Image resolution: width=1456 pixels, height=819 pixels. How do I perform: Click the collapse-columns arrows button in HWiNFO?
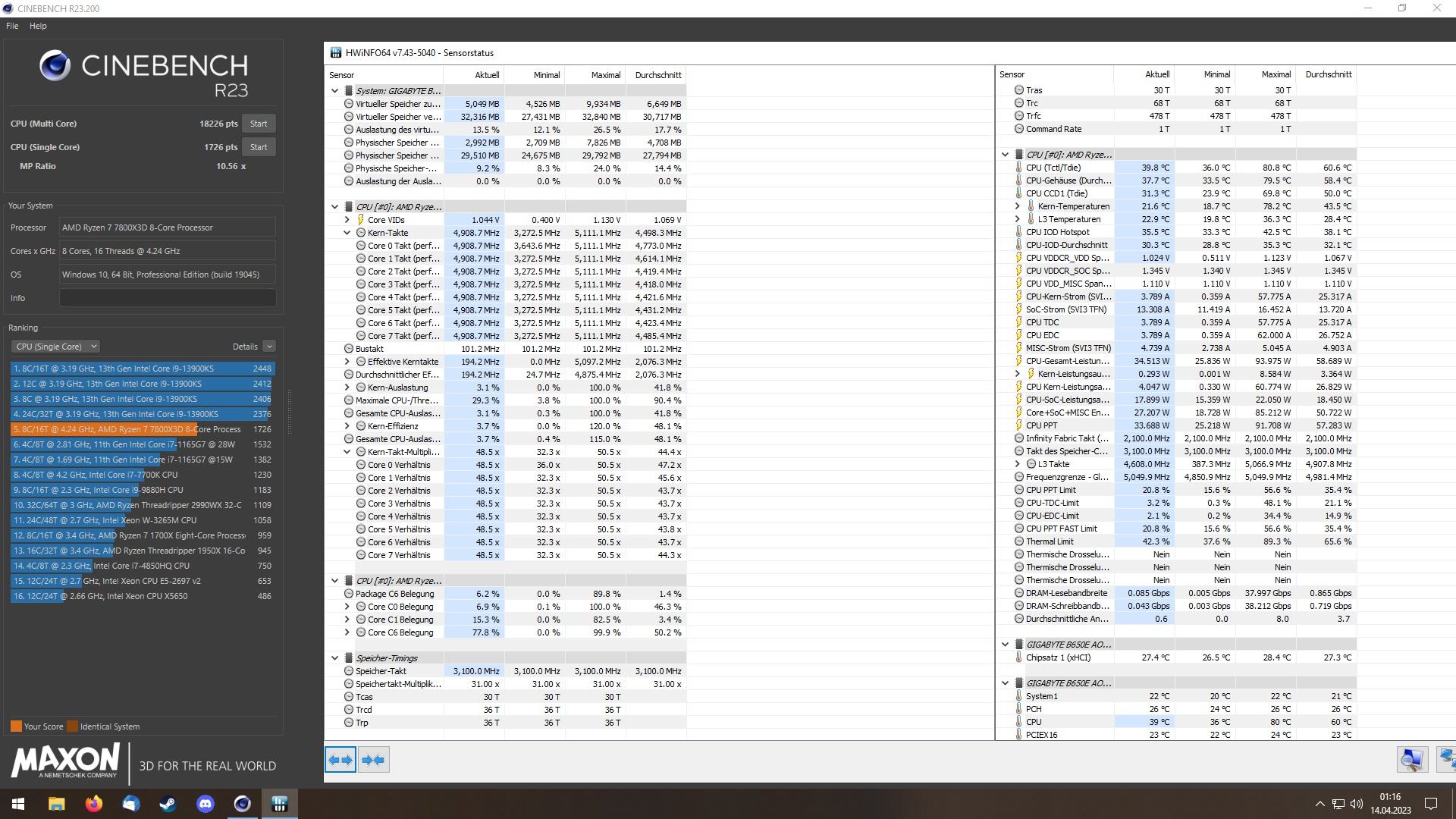[x=373, y=760]
